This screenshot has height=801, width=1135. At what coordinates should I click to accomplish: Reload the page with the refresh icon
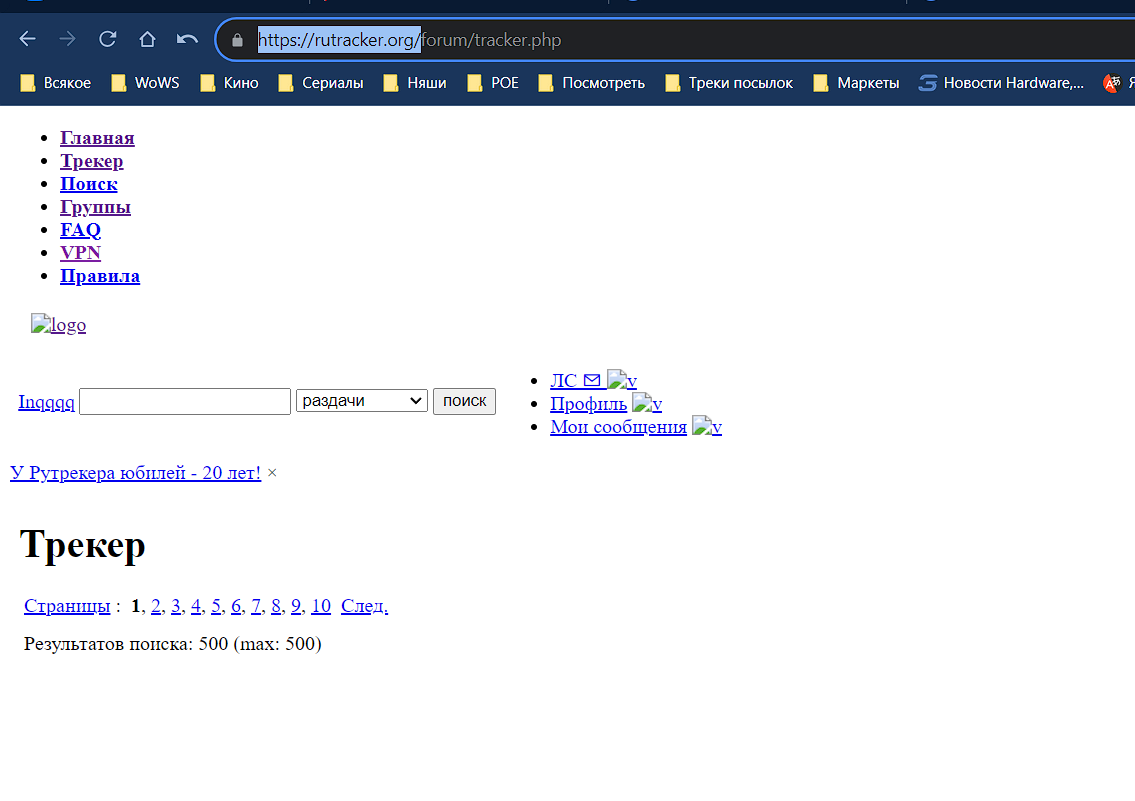(107, 40)
